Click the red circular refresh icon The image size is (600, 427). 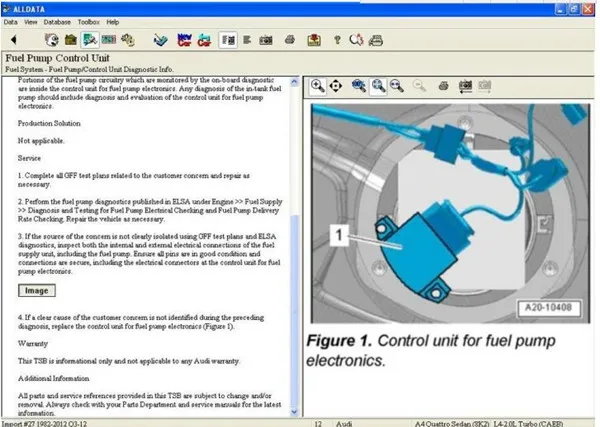[x=356, y=39]
